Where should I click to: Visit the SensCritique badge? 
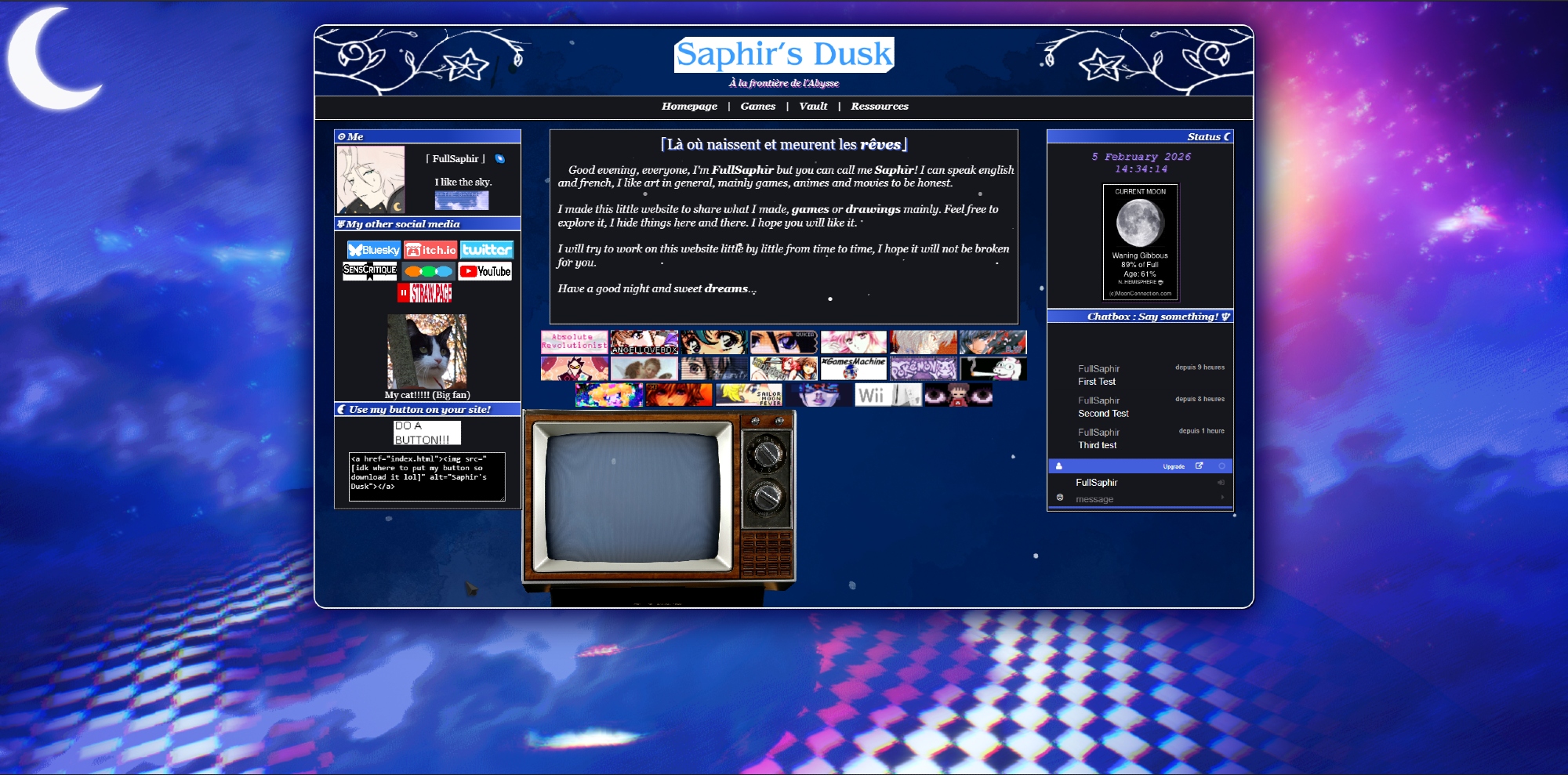click(x=370, y=271)
